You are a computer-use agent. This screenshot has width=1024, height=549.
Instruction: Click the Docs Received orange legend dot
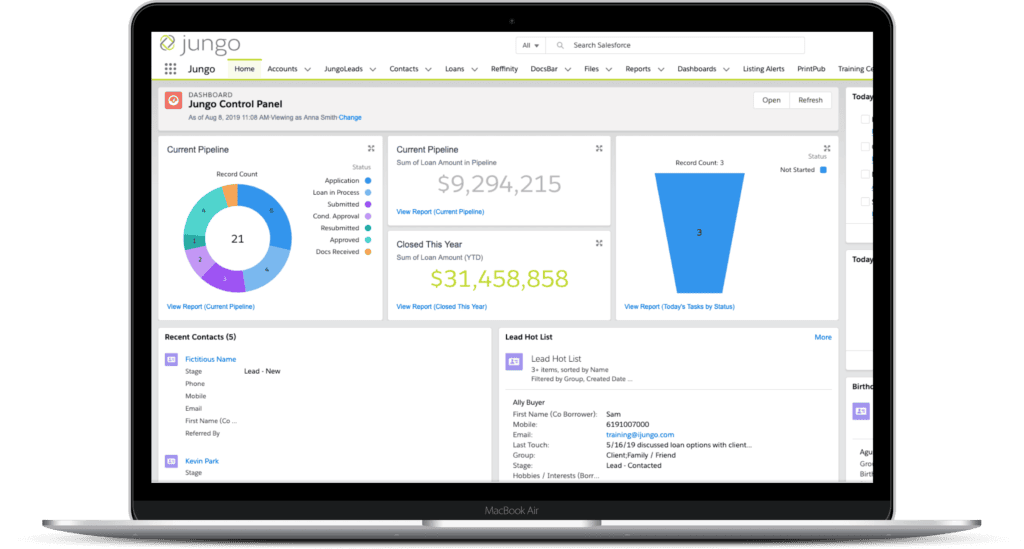pos(368,251)
